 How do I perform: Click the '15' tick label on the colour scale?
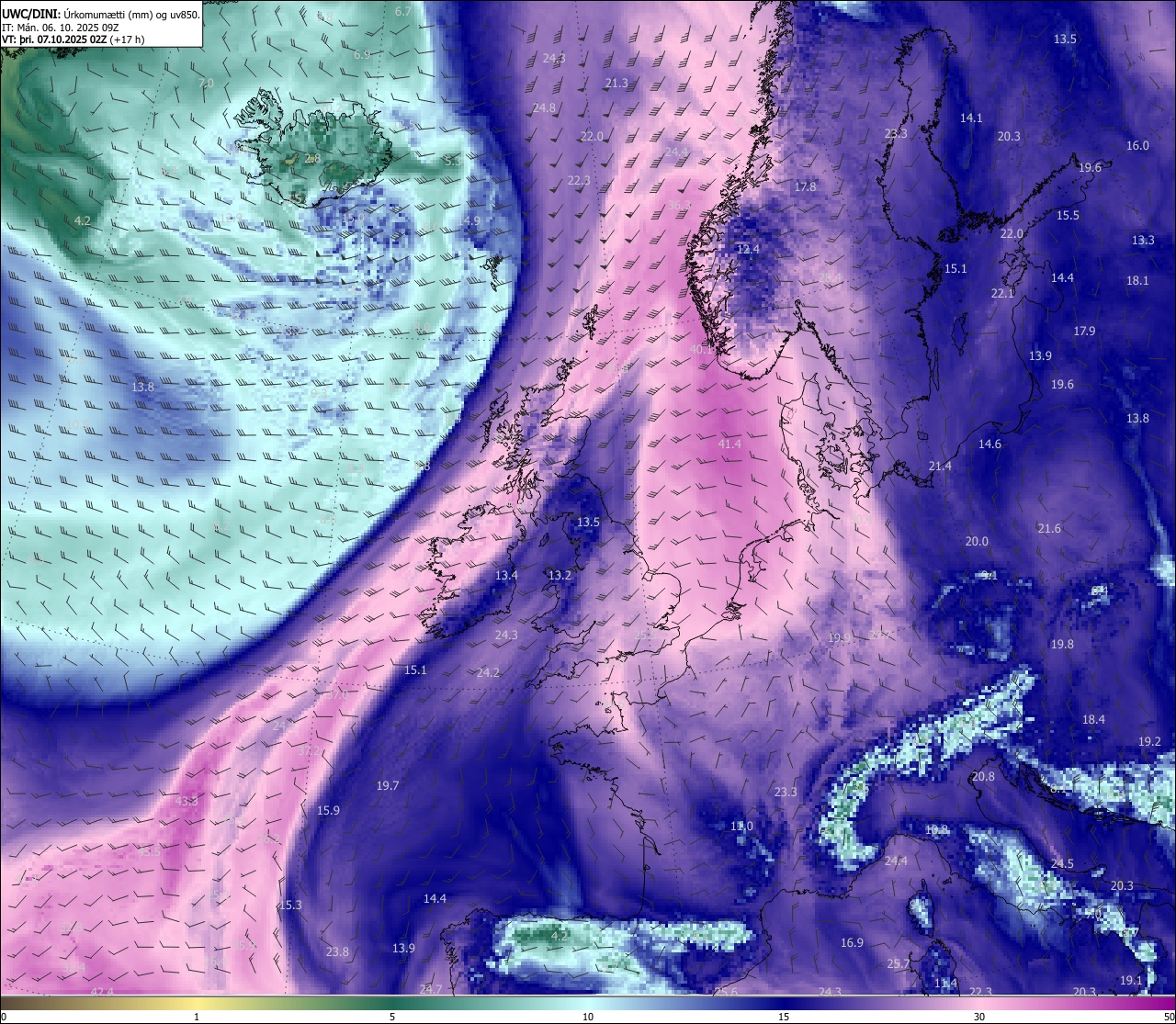click(x=784, y=1017)
